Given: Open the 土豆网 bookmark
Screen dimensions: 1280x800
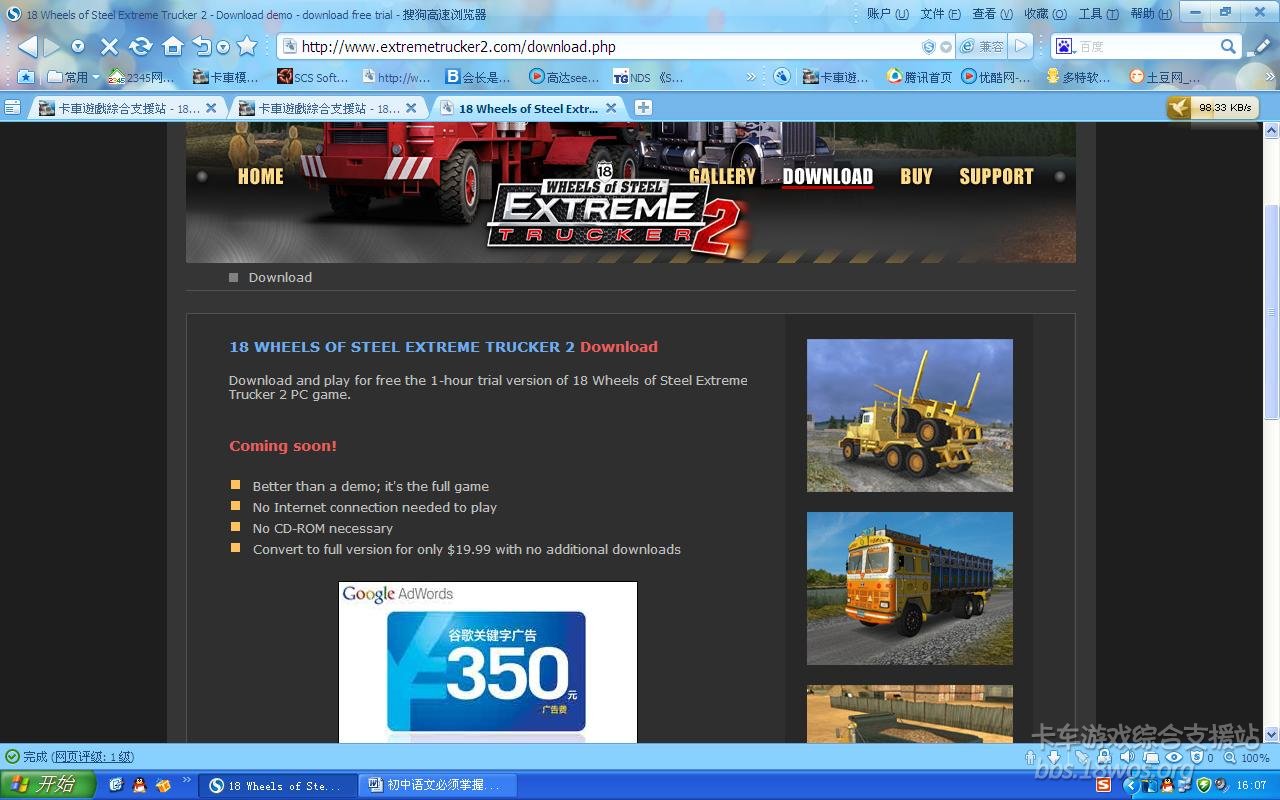Looking at the screenshot, I should pyautogui.click(x=1165, y=77).
